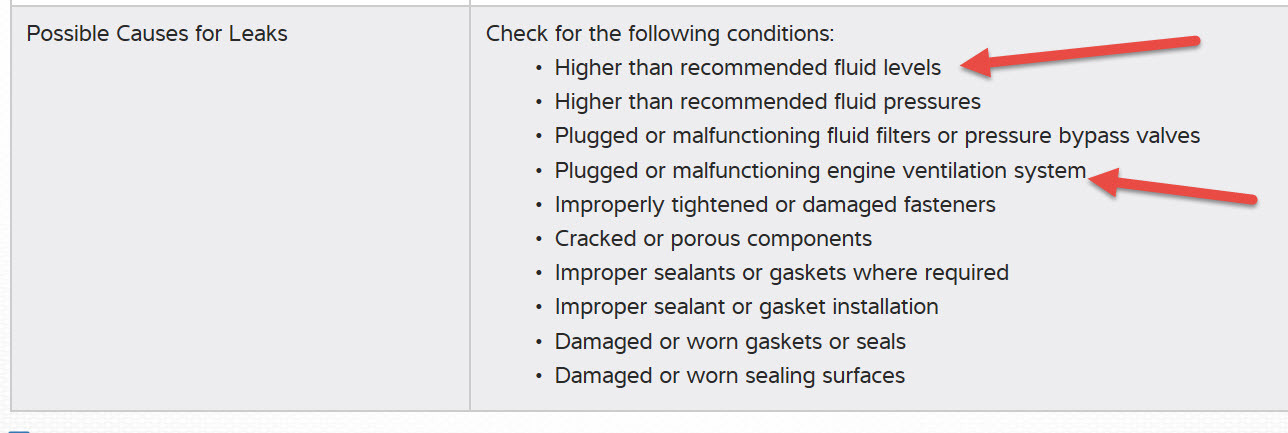The width and height of the screenshot is (1288, 433).
Task: Click the 'Possible Causes for Leaks' heading
Action: coord(157,34)
